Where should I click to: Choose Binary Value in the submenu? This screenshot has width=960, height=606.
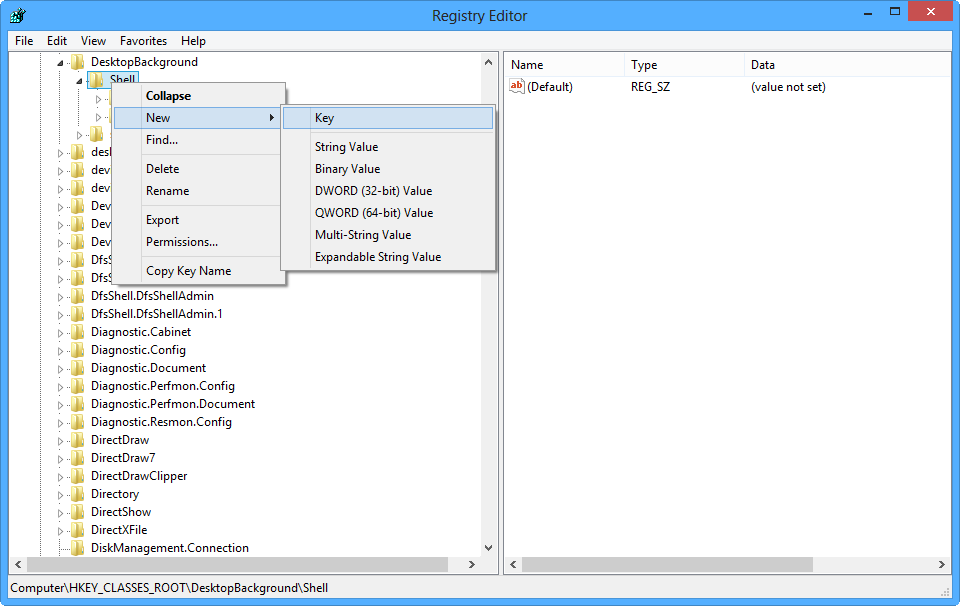388,169
